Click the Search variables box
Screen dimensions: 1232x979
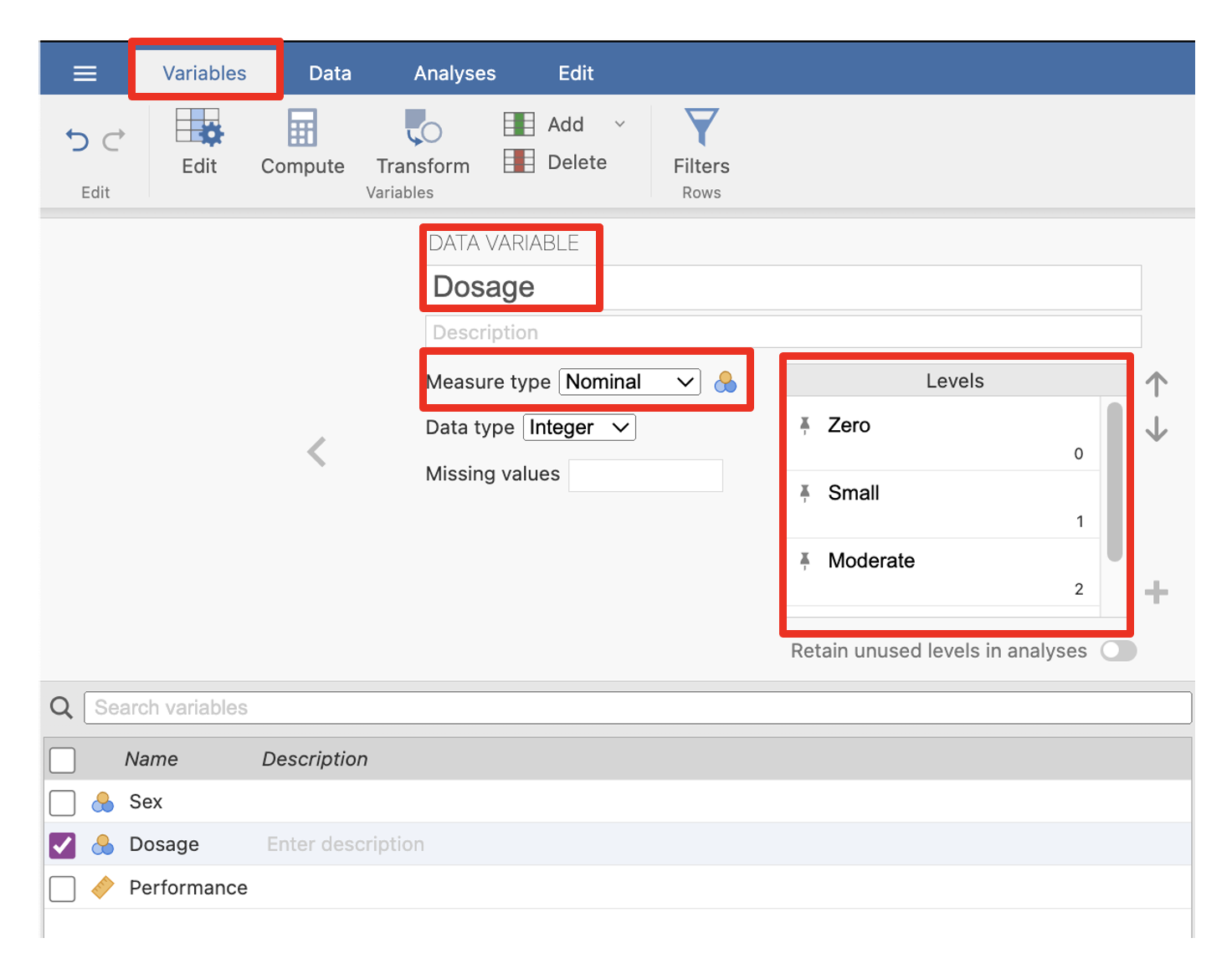pyautogui.click(x=638, y=708)
